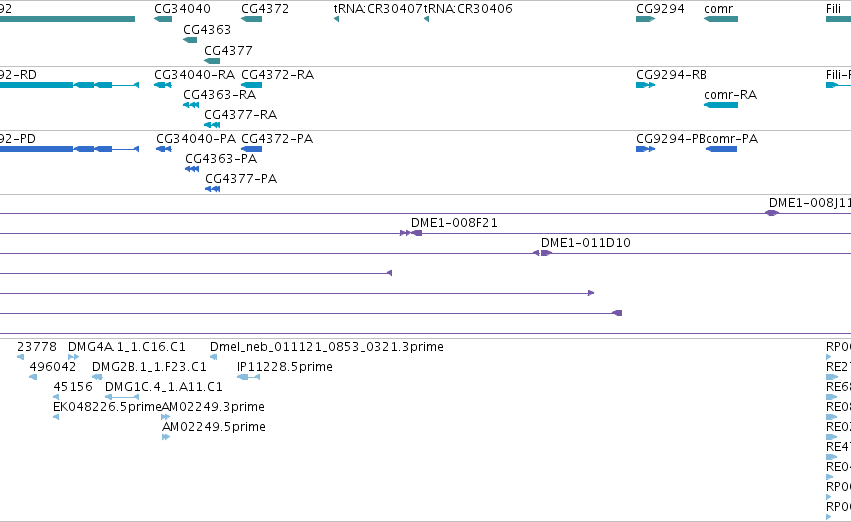Screen dimensions: 851x522
Task: Select the CG9294-RB transcript label
Action: point(671,74)
